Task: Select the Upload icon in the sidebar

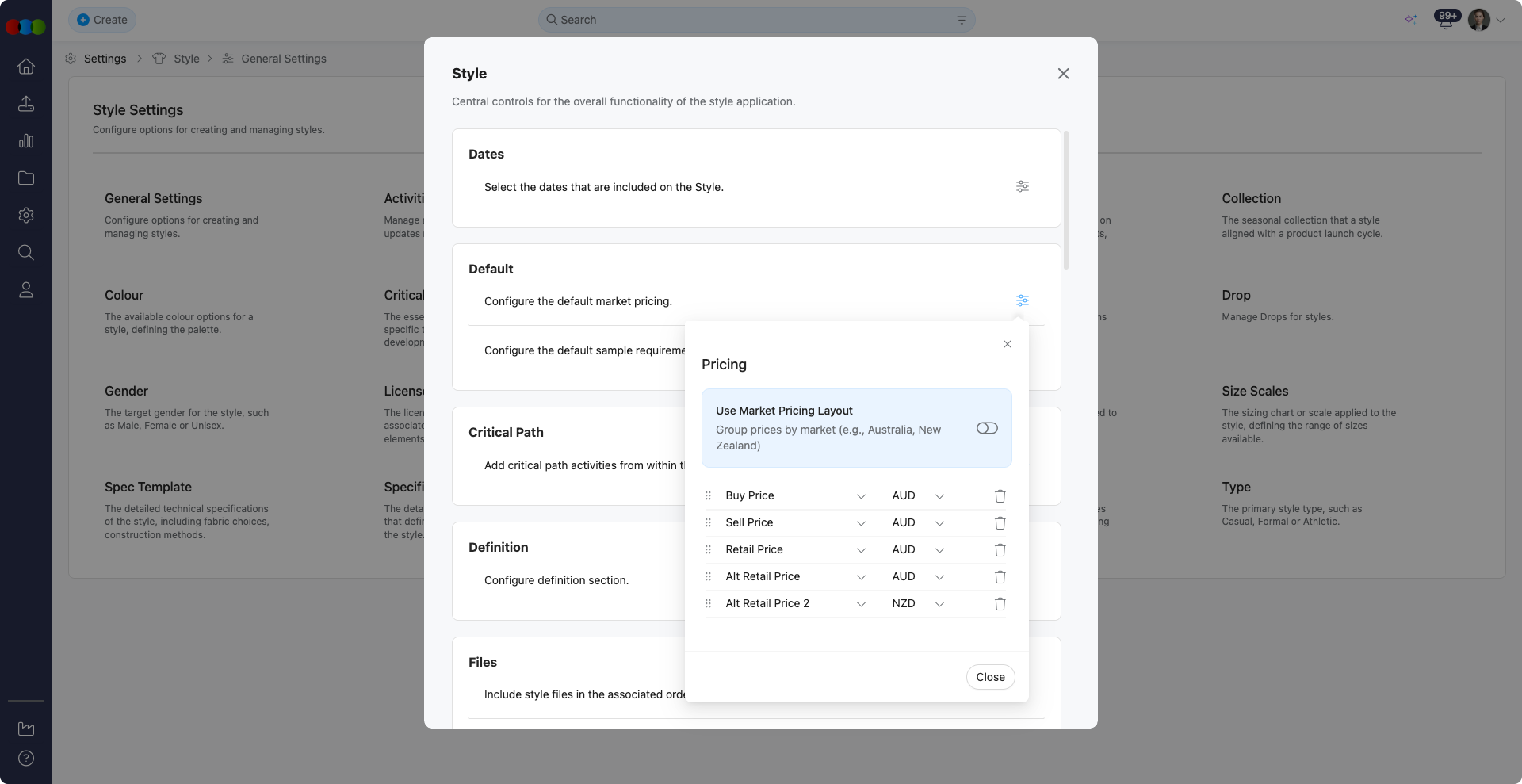Action: click(26, 104)
